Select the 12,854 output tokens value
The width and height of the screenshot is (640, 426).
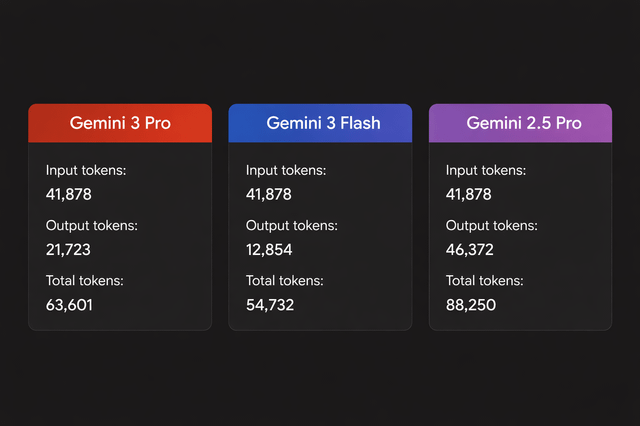coord(269,249)
